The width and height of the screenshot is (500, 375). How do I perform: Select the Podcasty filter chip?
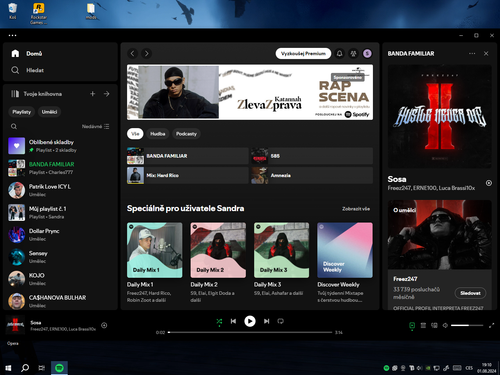pos(186,134)
